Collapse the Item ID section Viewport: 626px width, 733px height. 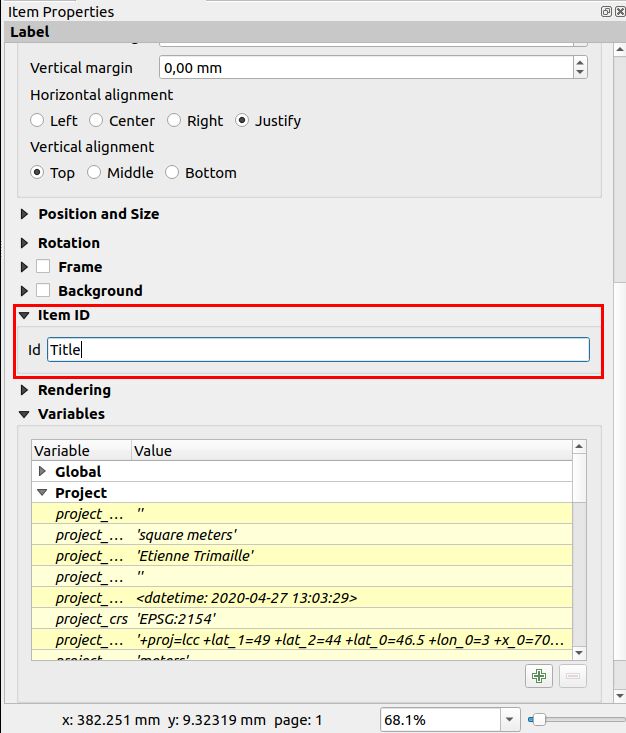point(24,315)
